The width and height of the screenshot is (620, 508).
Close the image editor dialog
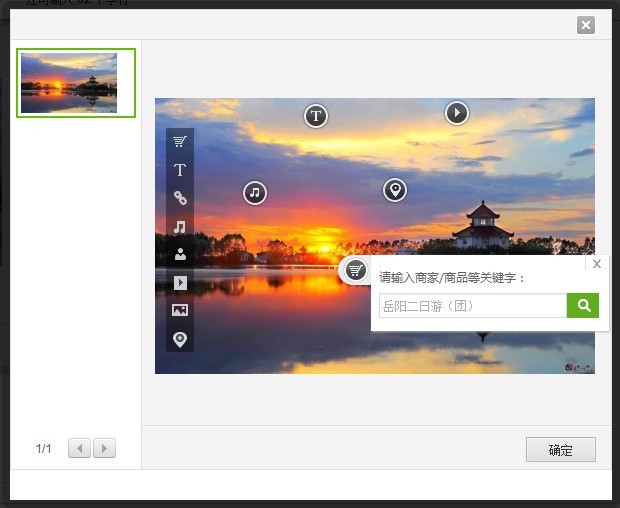[x=586, y=25]
